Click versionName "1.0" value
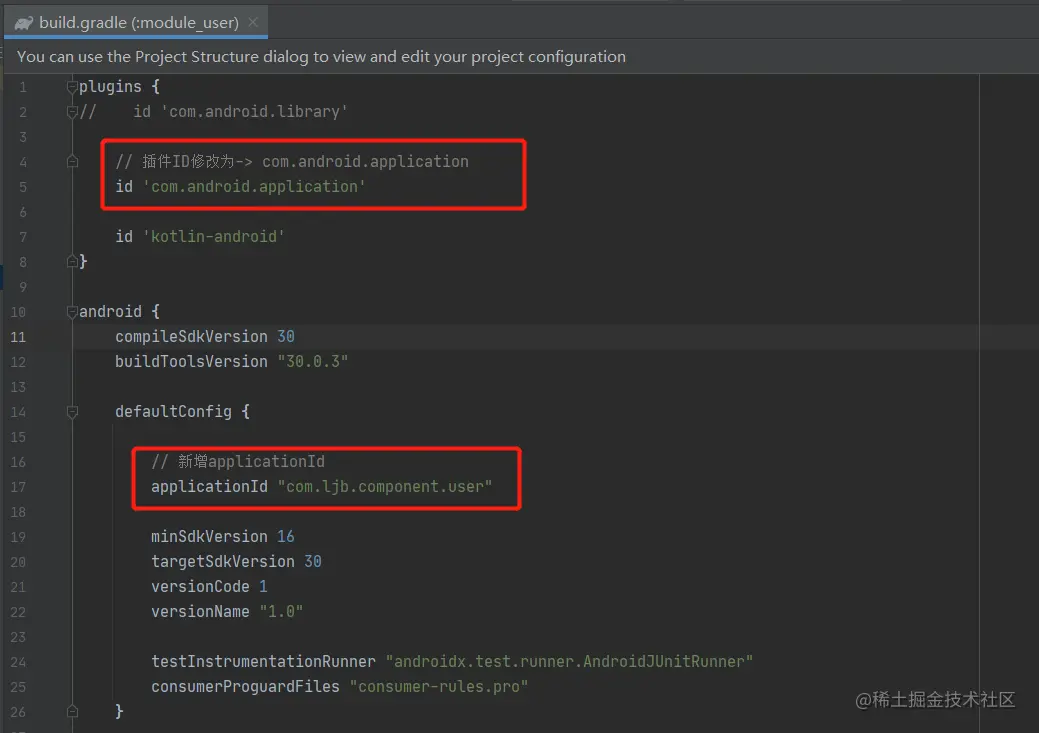Screen dimensions: 1039x733 pos(281,612)
